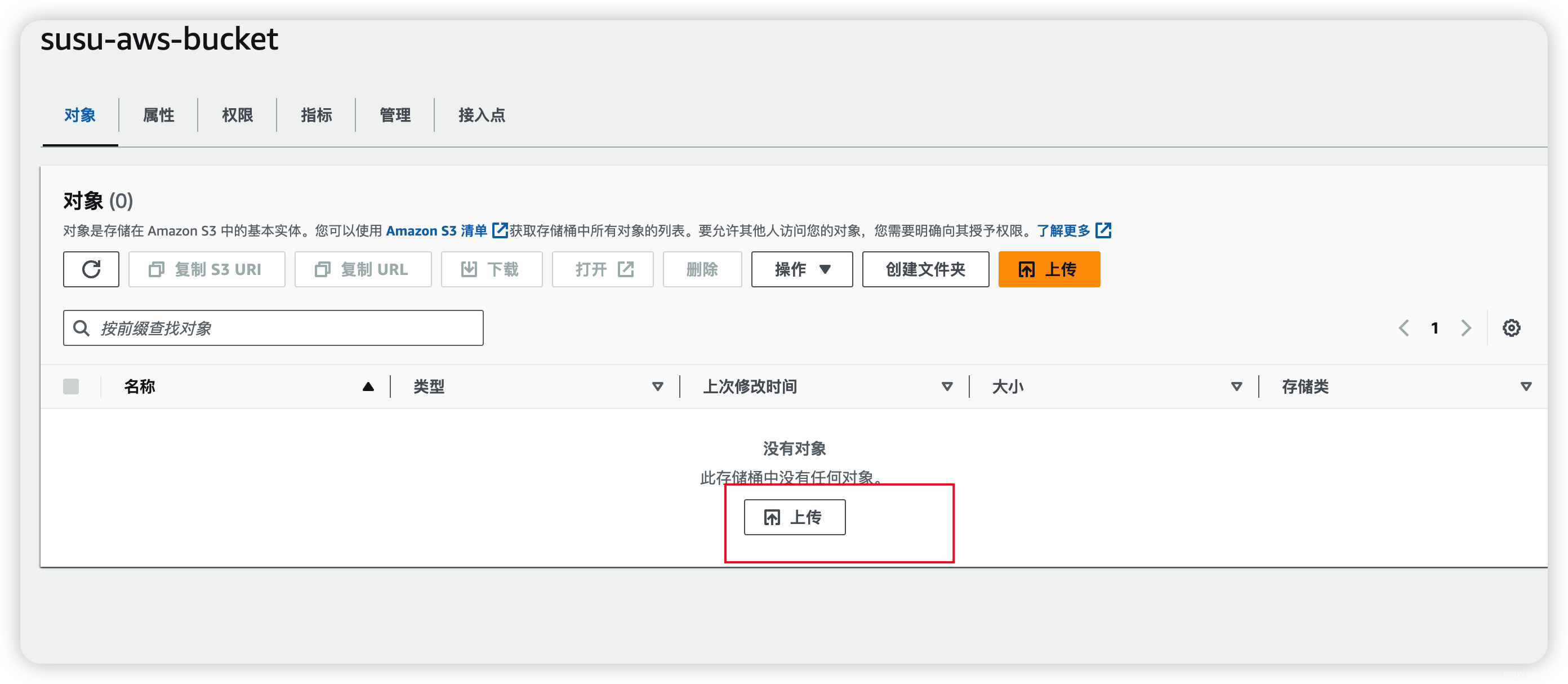Go to the next page arrow
1568x684 pixels.
(x=1467, y=328)
